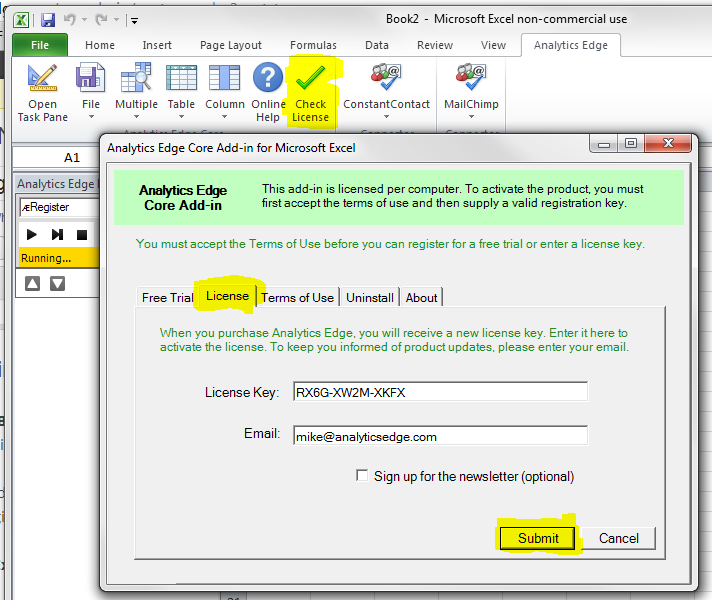Close the Analytics Edge Core Add-in dialog
The width and height of the screenshot is (712, 600).
click(668, 144)
